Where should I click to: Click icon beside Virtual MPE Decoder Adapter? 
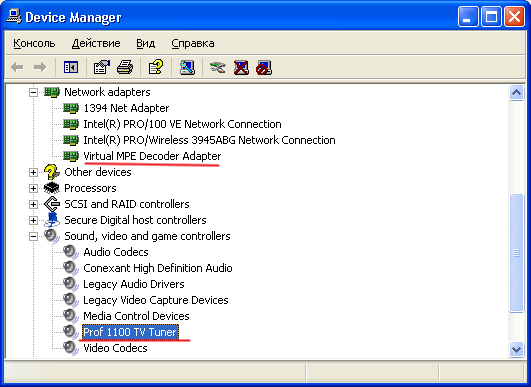[x=71, y=156]
